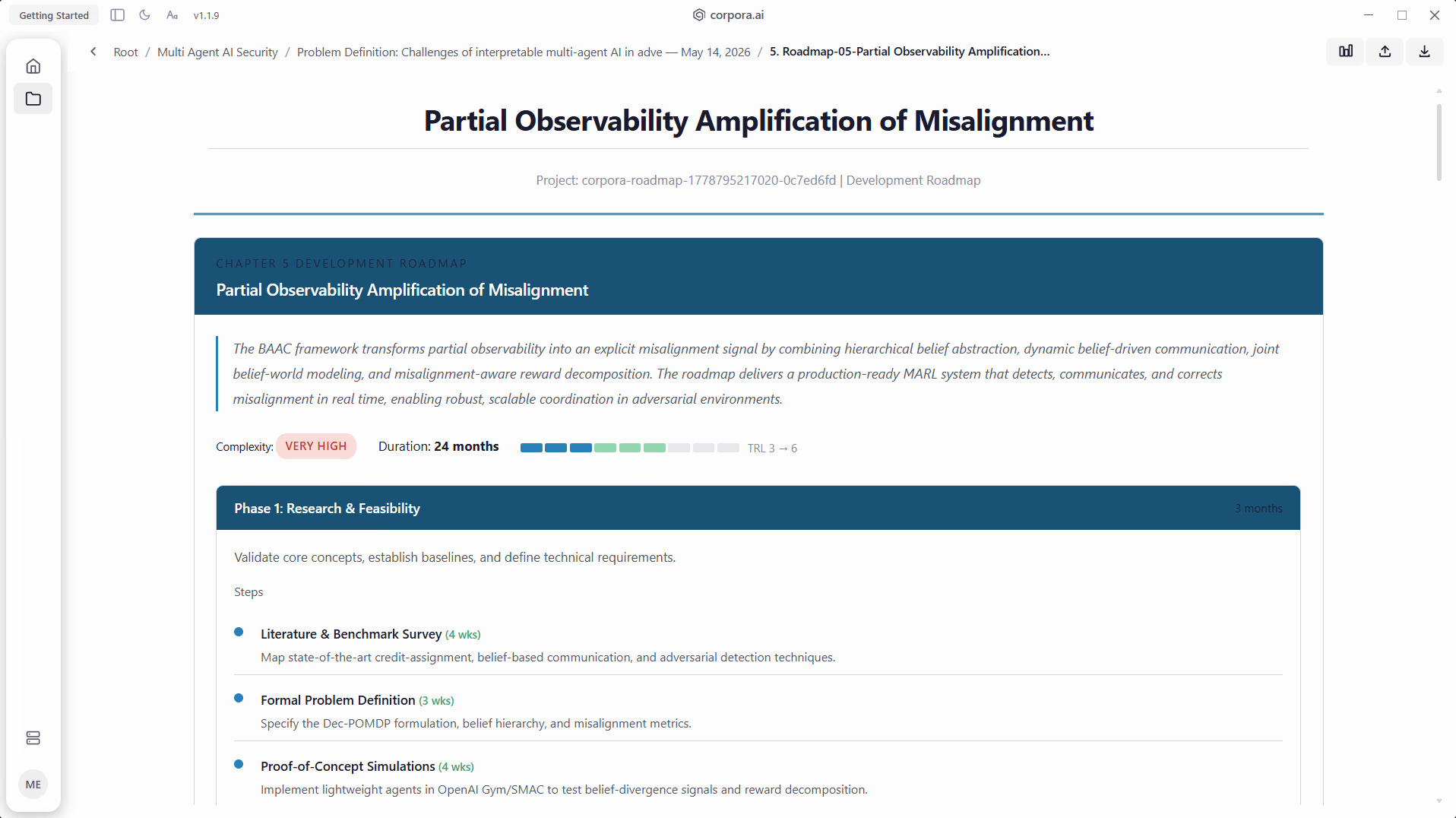Click the back chevron in breadcrumb
Screen dimensions: 1456x818
(x=93, y=52)
